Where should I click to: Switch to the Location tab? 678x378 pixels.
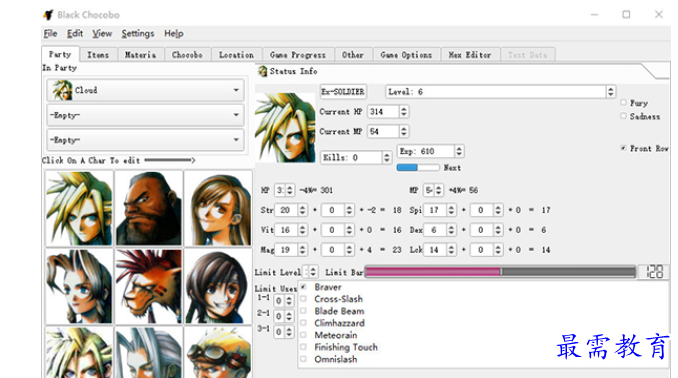237,55
